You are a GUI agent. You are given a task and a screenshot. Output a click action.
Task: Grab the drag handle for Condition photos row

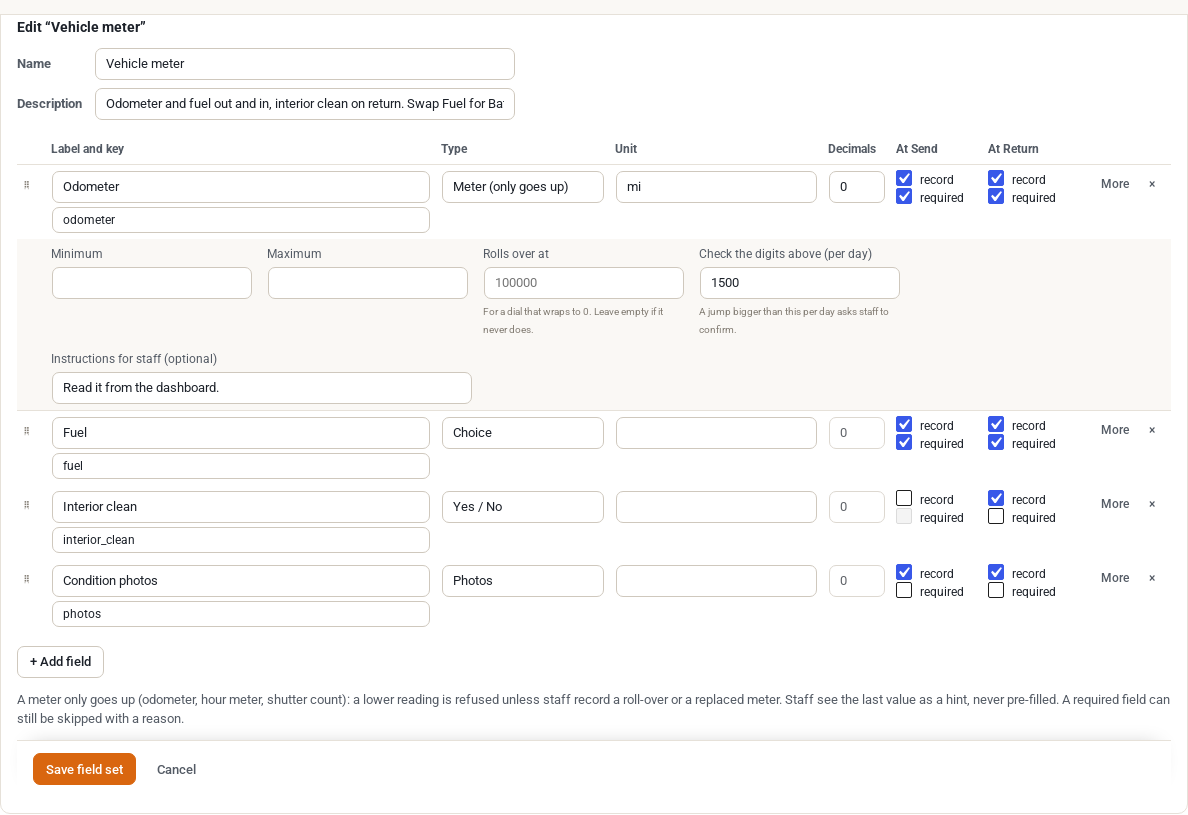[27, 579]
